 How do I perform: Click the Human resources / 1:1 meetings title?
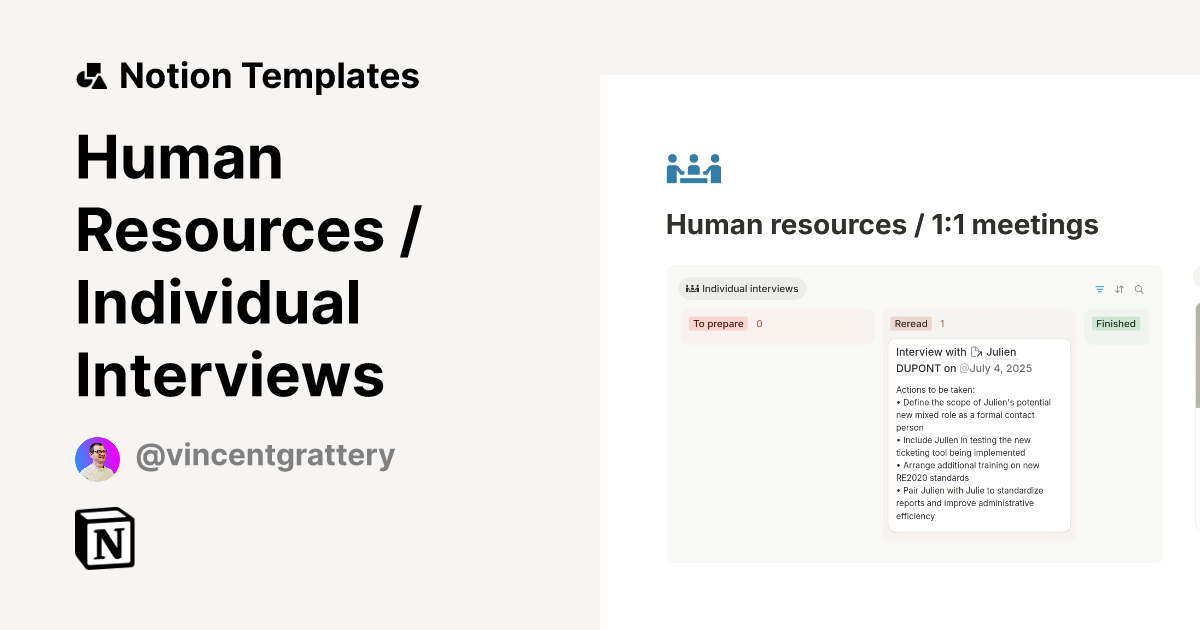pos(882,224)
